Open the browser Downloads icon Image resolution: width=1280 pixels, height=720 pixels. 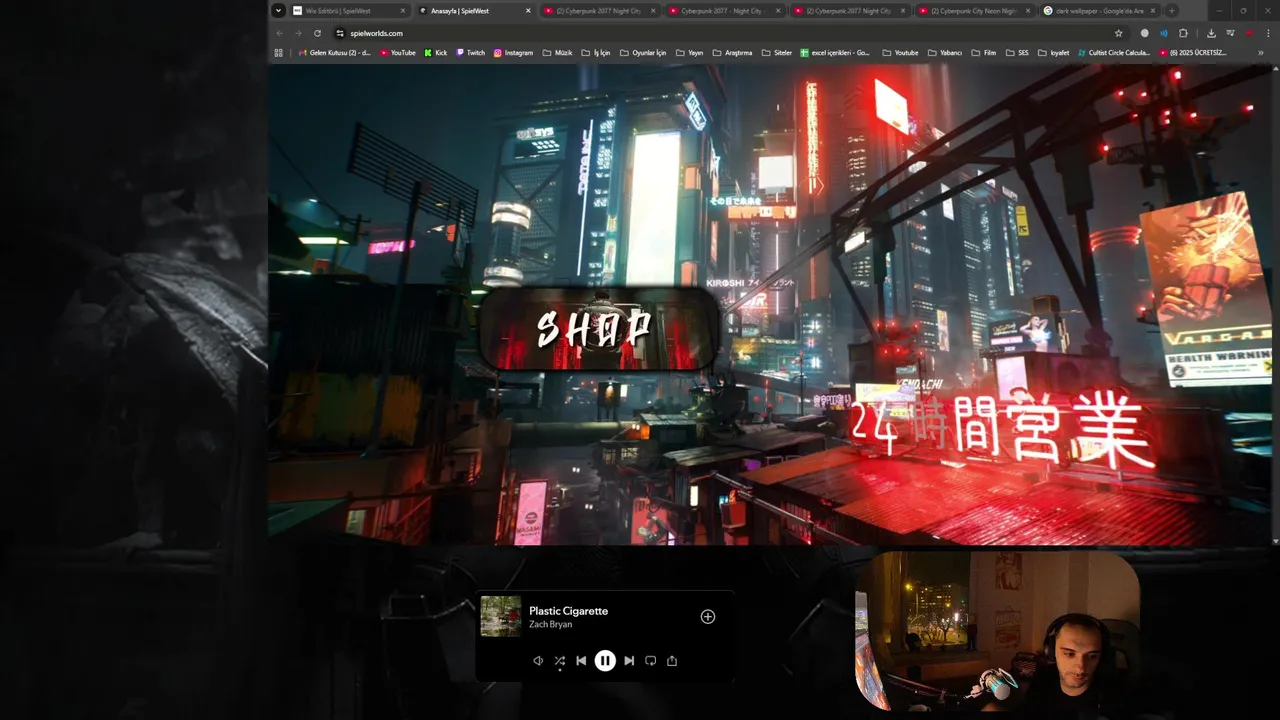click(x=1211, y=33)
